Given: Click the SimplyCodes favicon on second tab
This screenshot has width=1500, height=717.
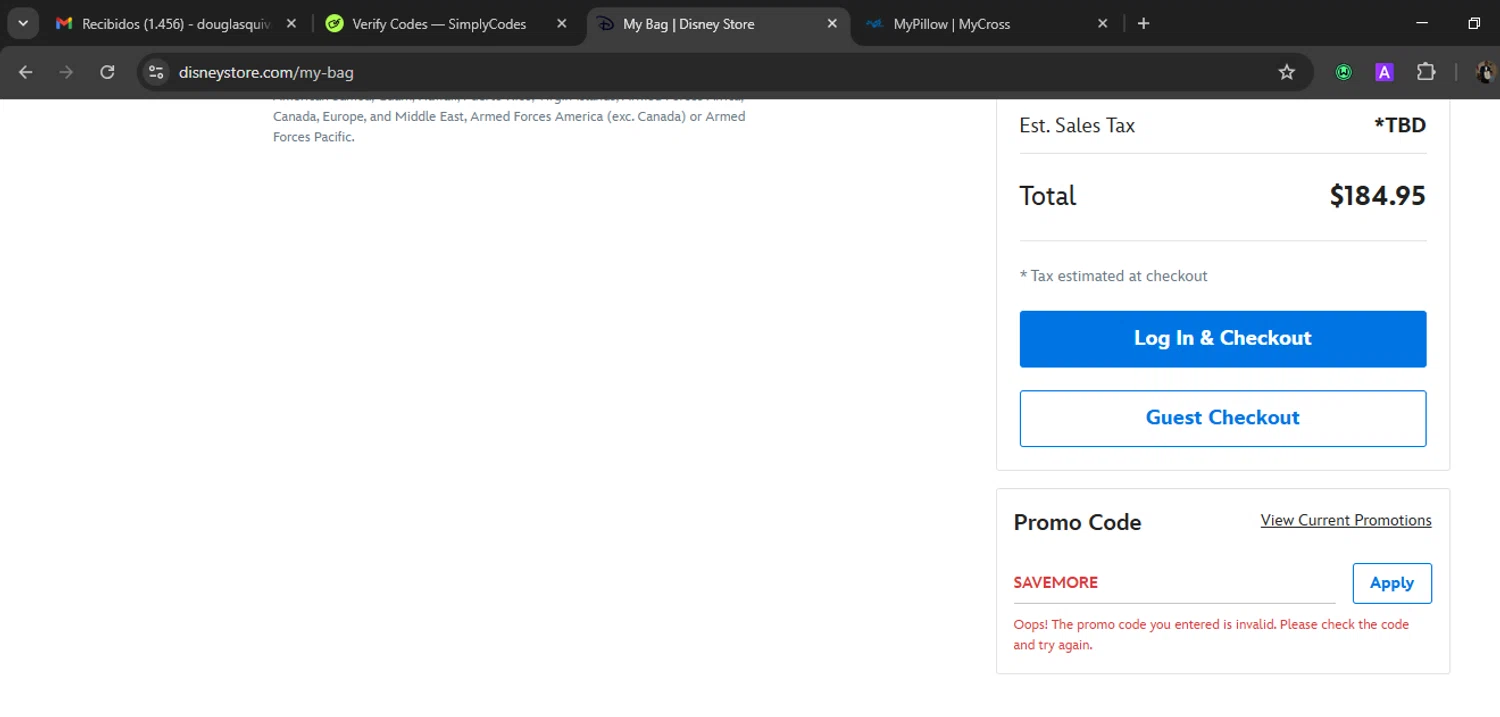Looking at the screenshot, I should pos(334,24).
